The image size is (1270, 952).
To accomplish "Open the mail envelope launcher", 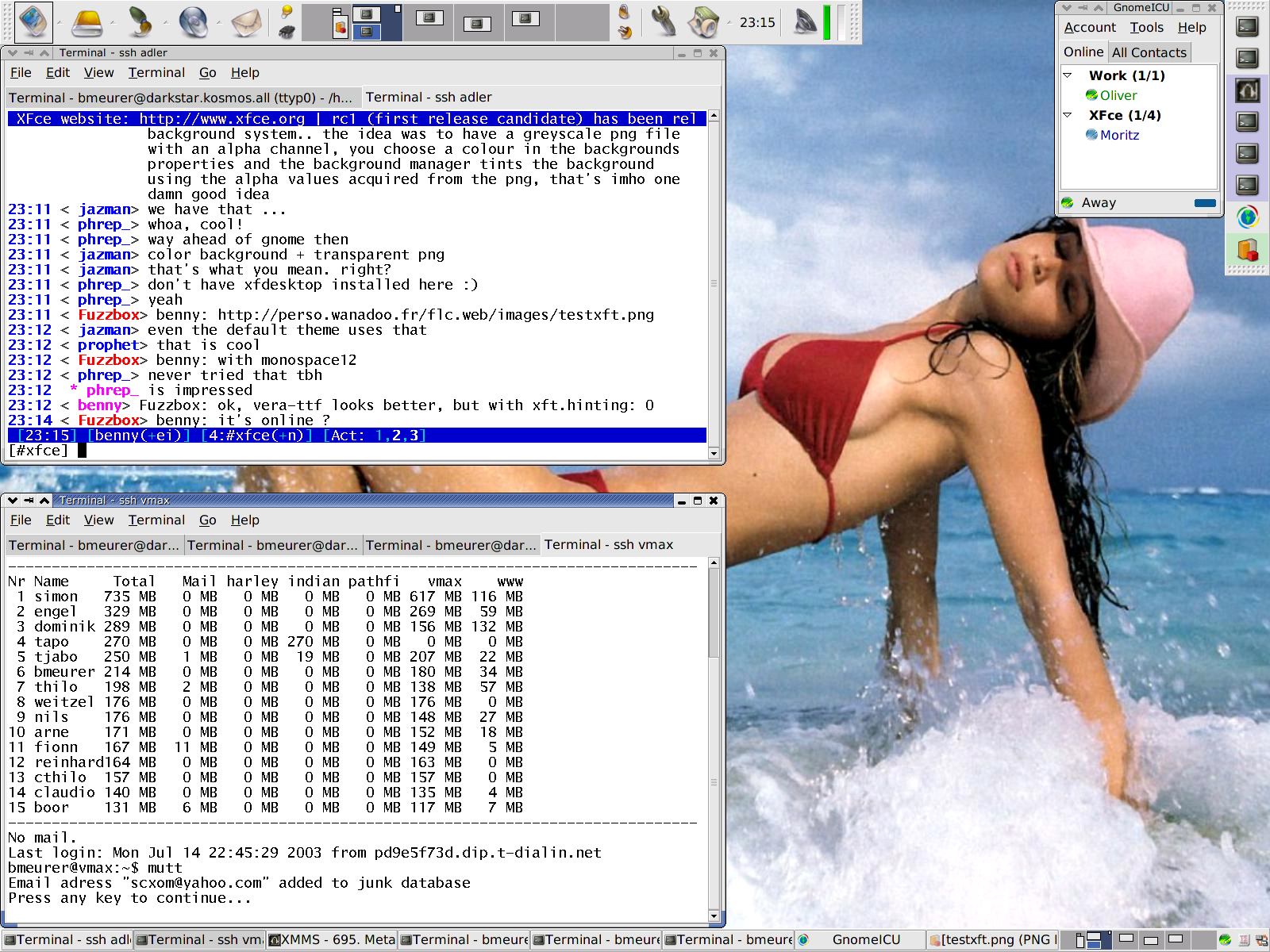I will pos(247,22).
